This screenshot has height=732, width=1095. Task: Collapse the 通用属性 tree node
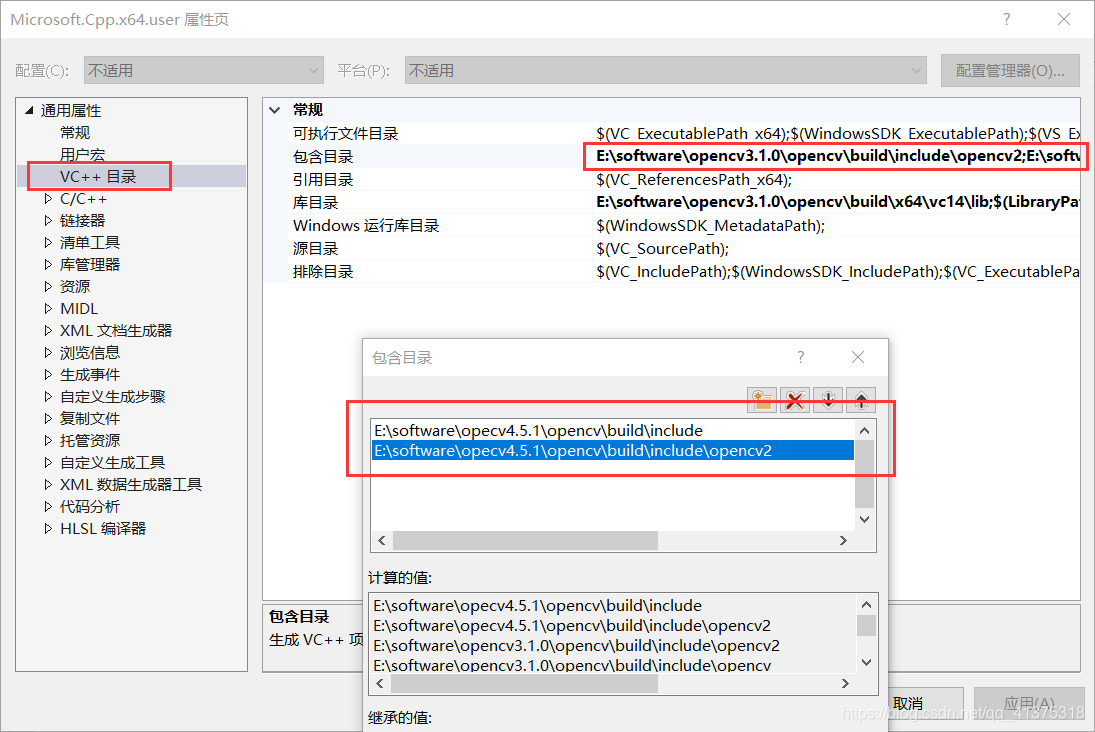(29, 110)
